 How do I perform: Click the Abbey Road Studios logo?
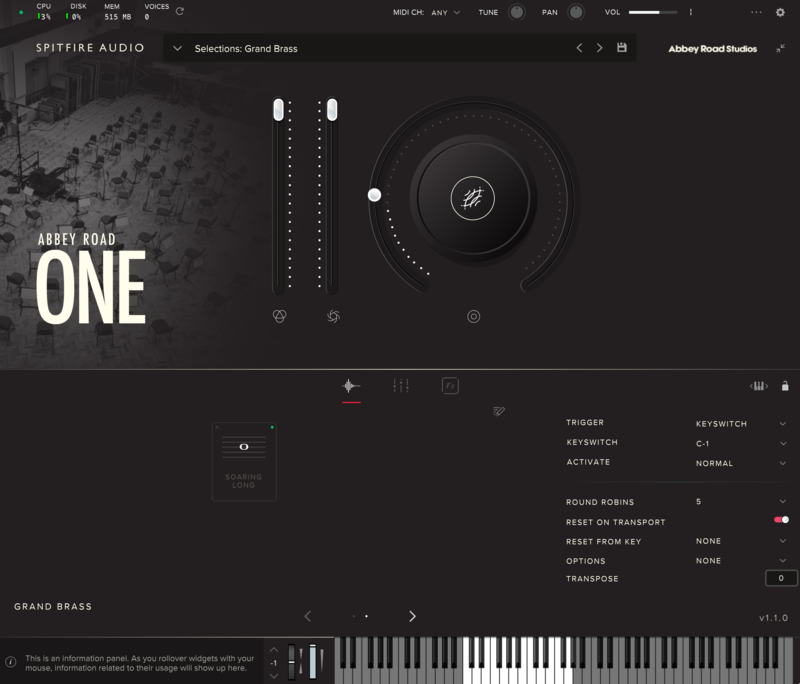(x=713, y=49)
